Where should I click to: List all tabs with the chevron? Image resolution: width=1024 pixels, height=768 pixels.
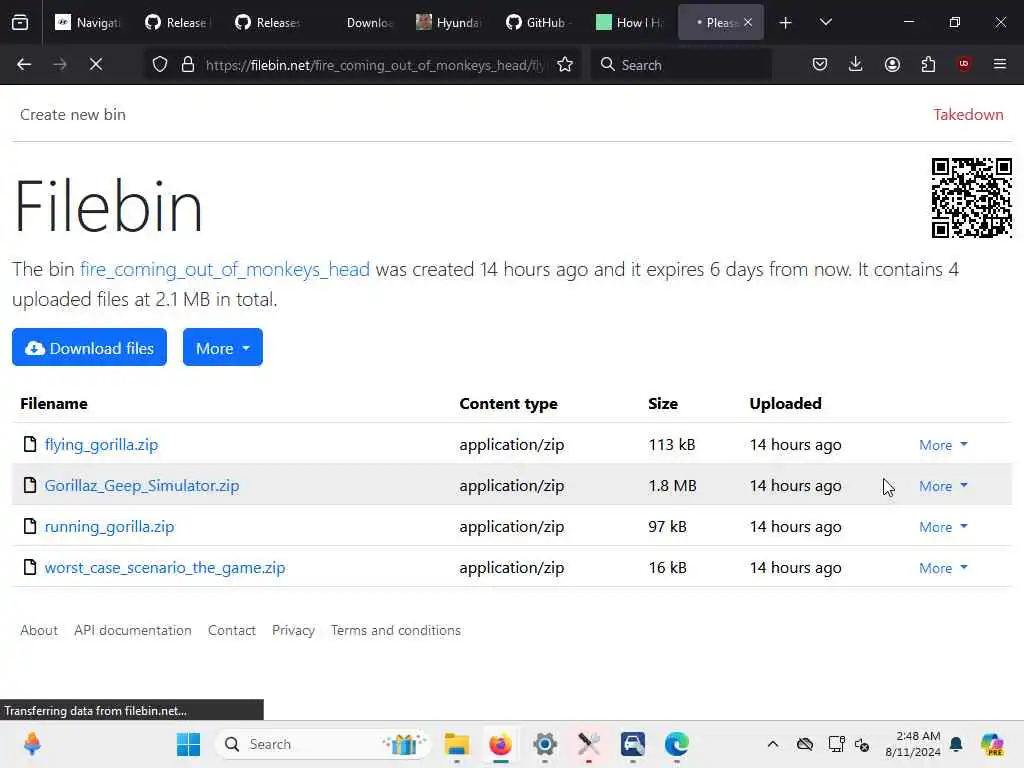click(x=825, y=22)
